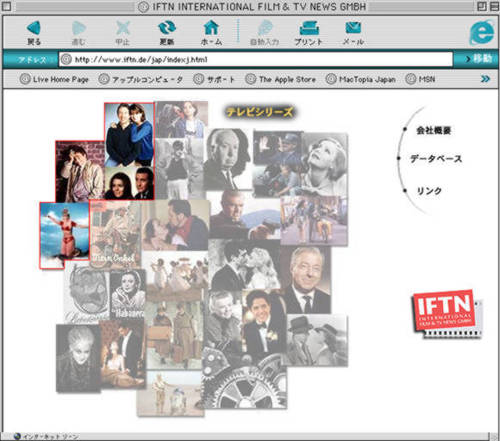The width and height of the screenshot is (500, 441).
Task: Click the アドレス address bar label tab
Action: [x=31, y=59]
